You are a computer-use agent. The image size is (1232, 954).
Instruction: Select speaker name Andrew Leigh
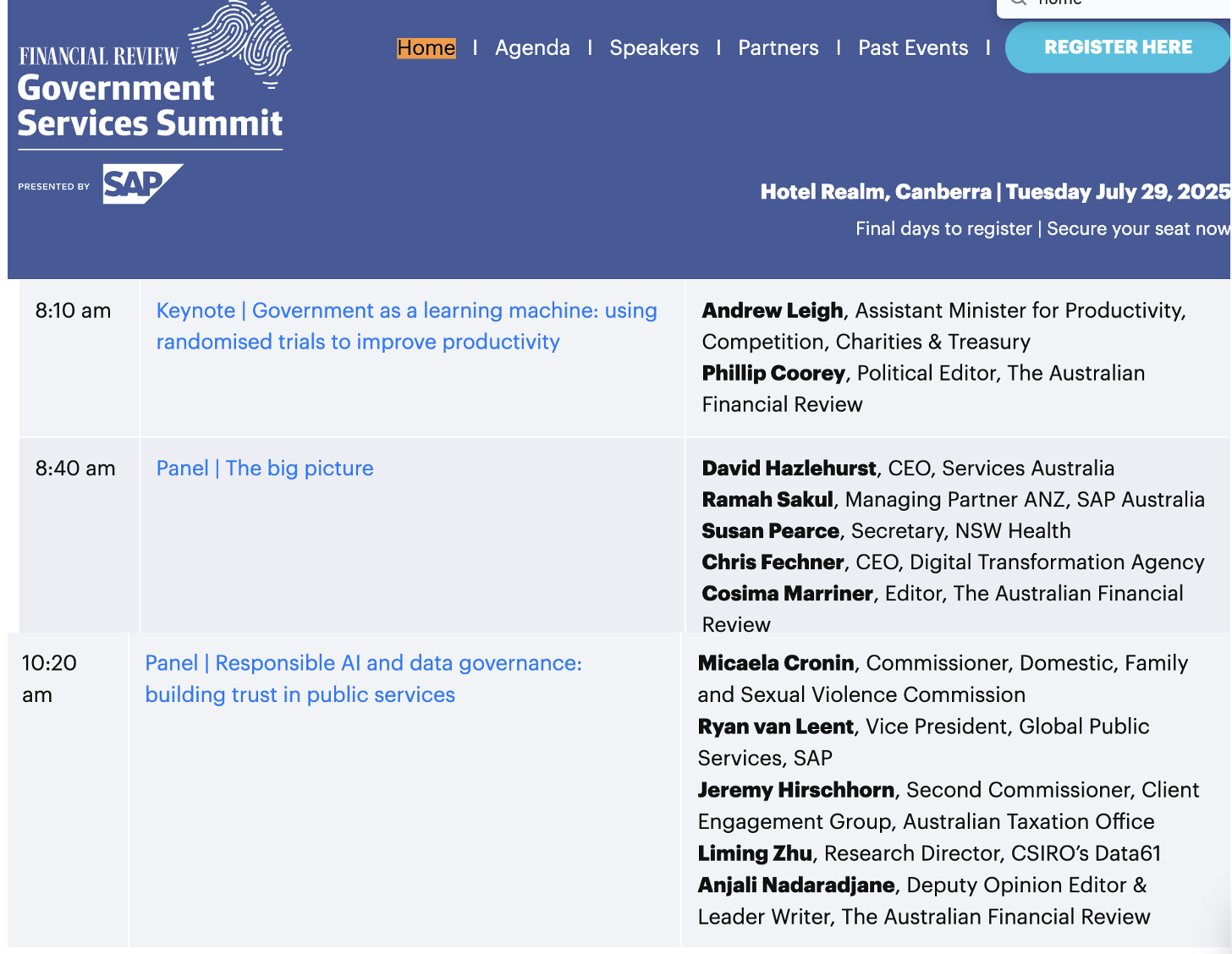click(772, 310)
